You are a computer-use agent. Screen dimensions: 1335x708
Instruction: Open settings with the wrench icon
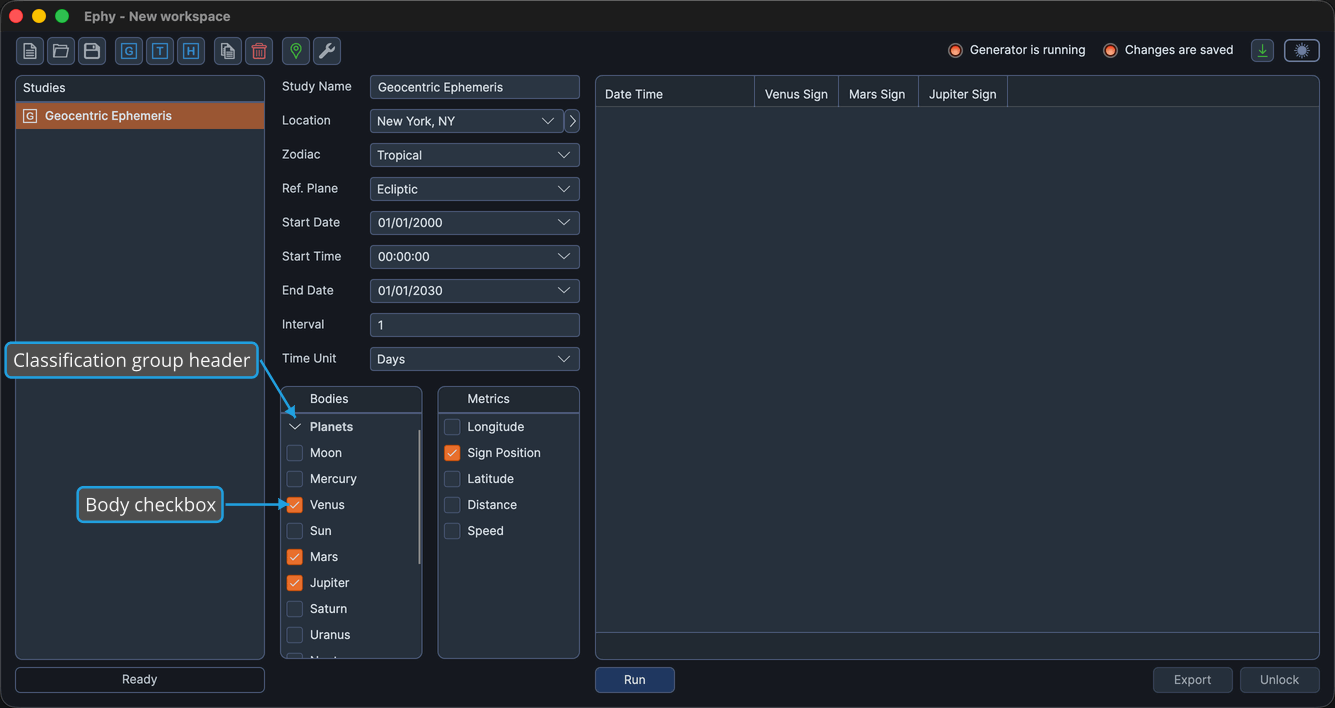click(327, 51)
